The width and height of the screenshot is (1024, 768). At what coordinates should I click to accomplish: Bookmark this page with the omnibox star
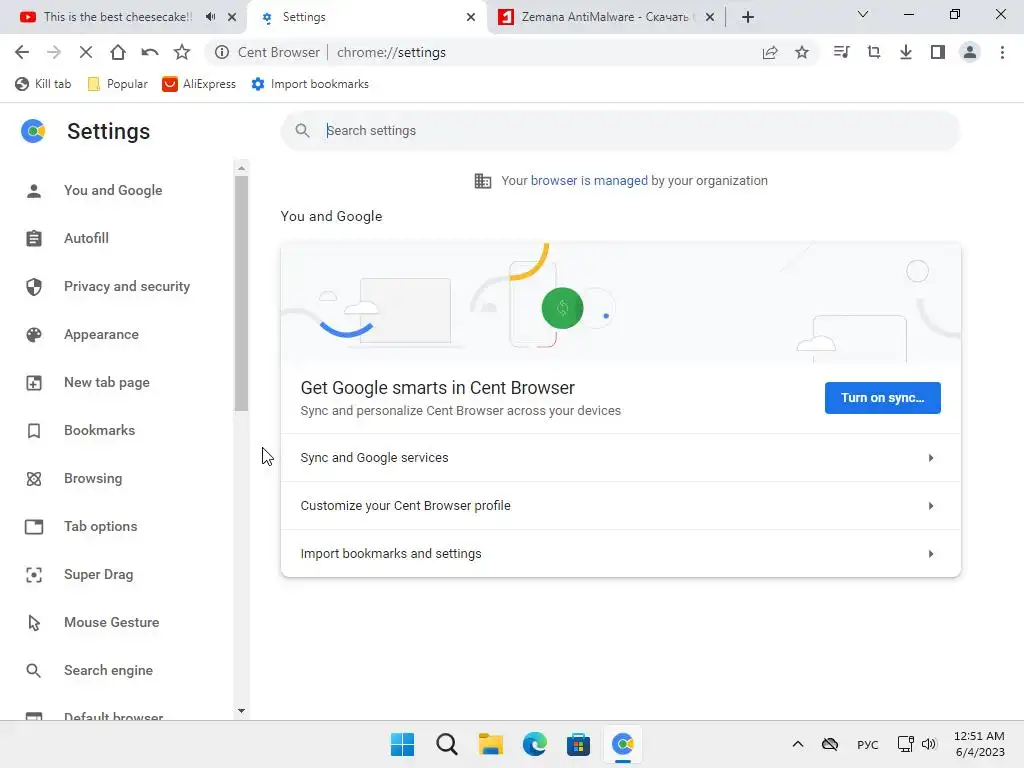point(802,52)
